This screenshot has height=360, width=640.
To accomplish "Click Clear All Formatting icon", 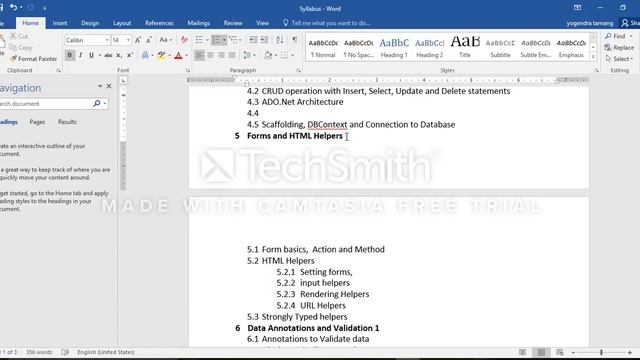I will pos(184,40).
